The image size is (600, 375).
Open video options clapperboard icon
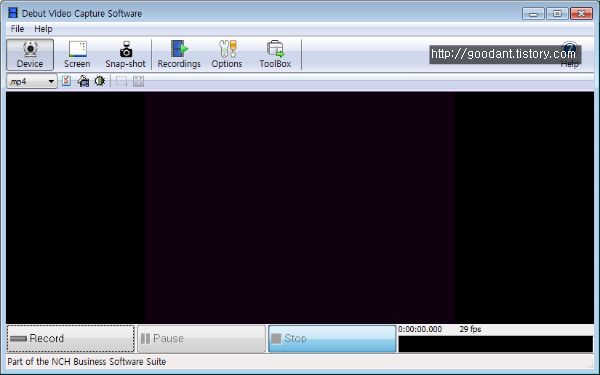pos(83,81)
